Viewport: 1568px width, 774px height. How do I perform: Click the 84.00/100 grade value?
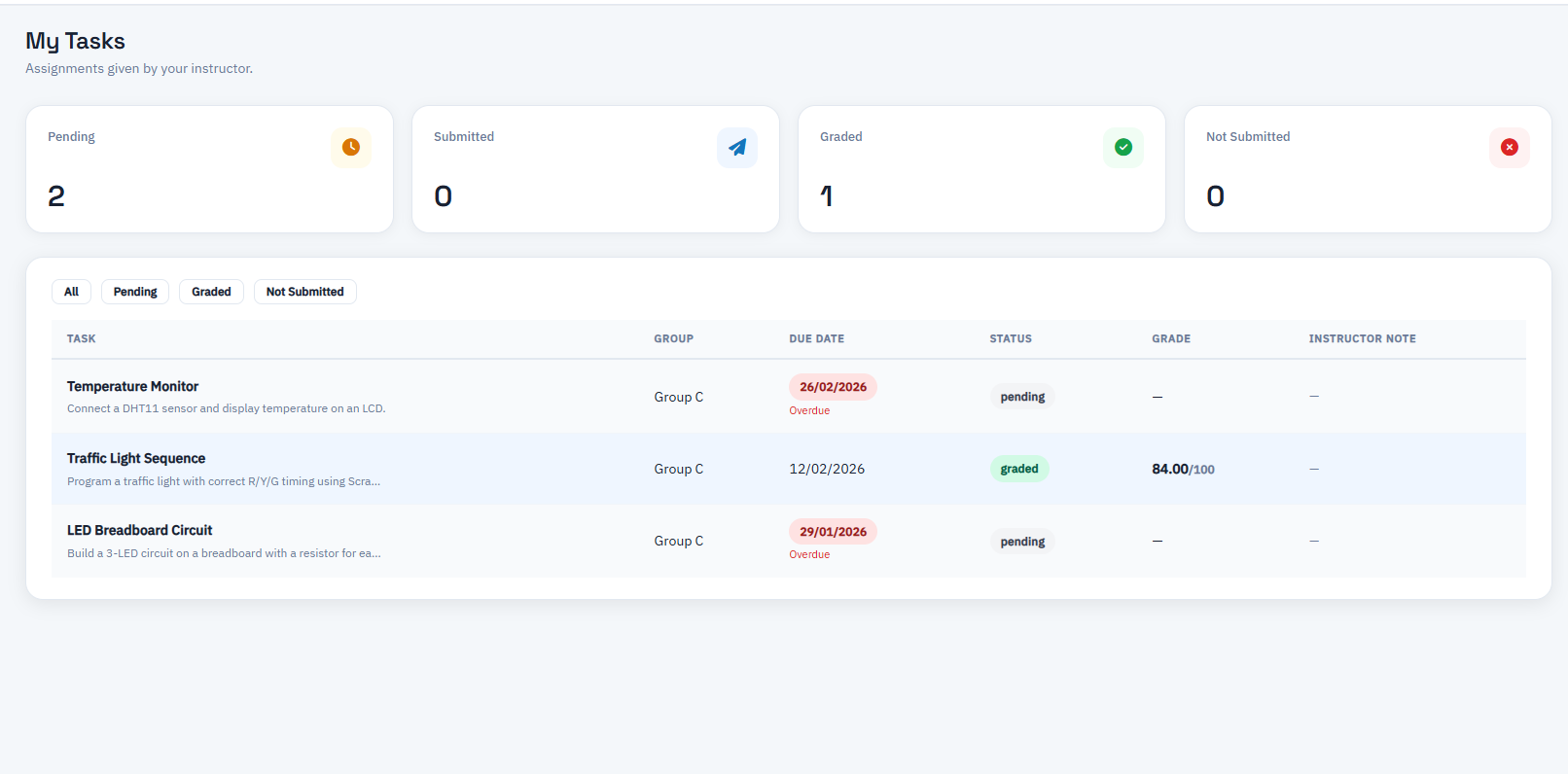1183,469
